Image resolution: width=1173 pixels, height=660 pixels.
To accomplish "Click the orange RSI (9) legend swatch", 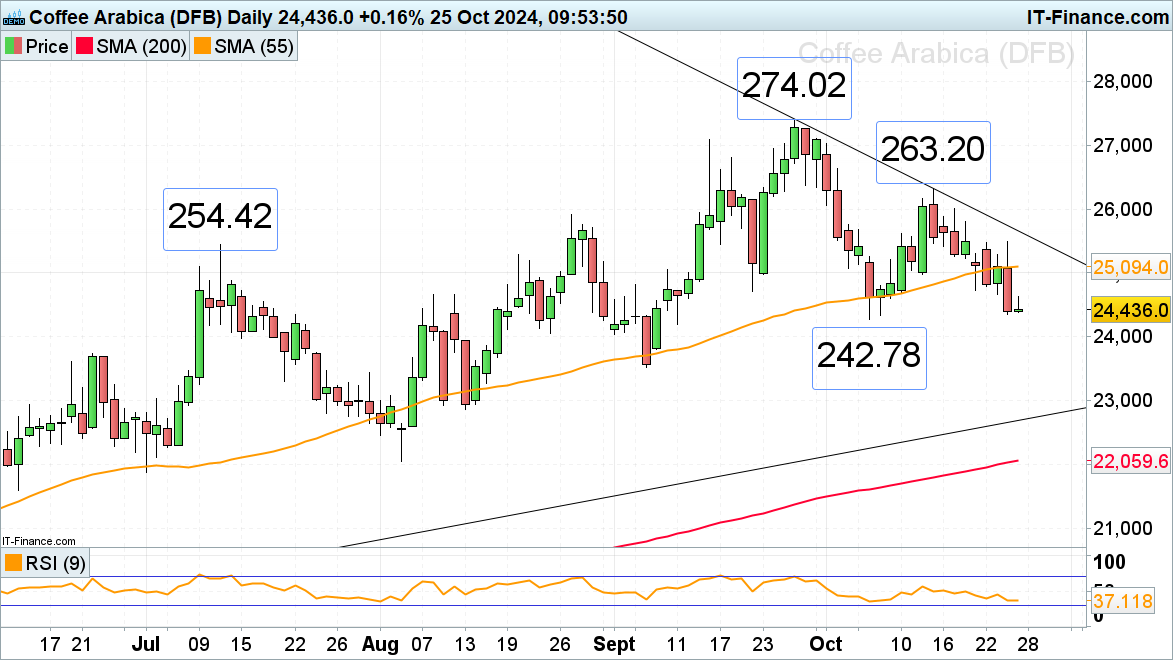I will click(x=13, y=563).
